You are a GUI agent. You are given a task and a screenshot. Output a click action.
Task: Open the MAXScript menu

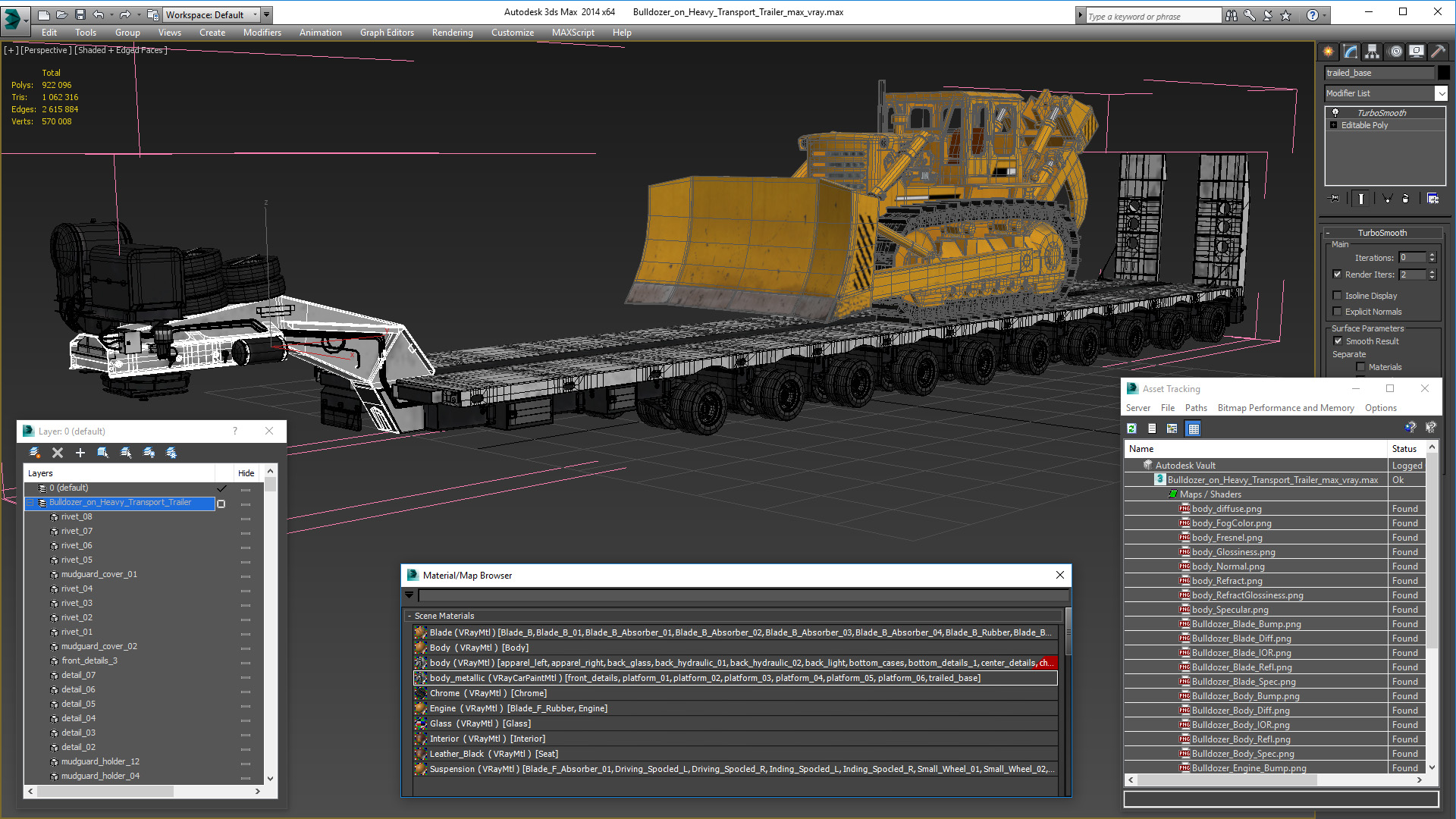[x=573, y=33]
